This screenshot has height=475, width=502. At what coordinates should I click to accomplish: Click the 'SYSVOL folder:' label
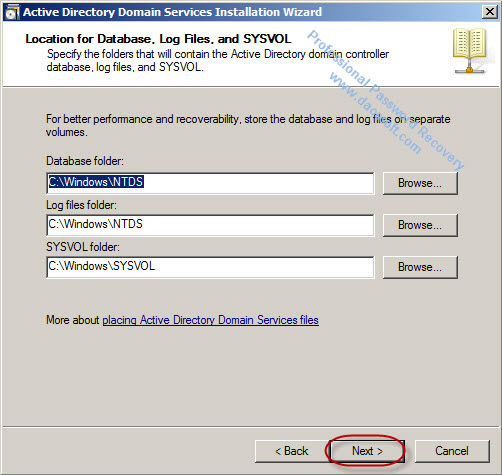tap(83, 247)
